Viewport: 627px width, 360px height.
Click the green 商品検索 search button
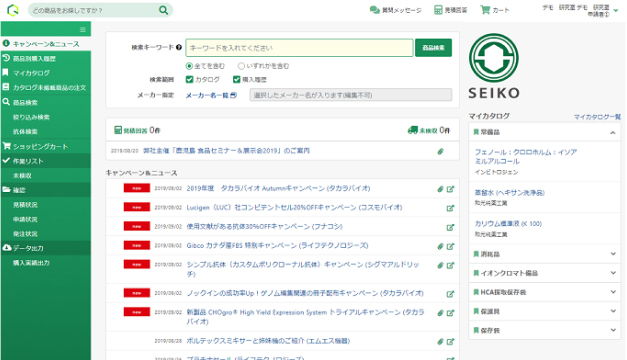pos(433,48)
